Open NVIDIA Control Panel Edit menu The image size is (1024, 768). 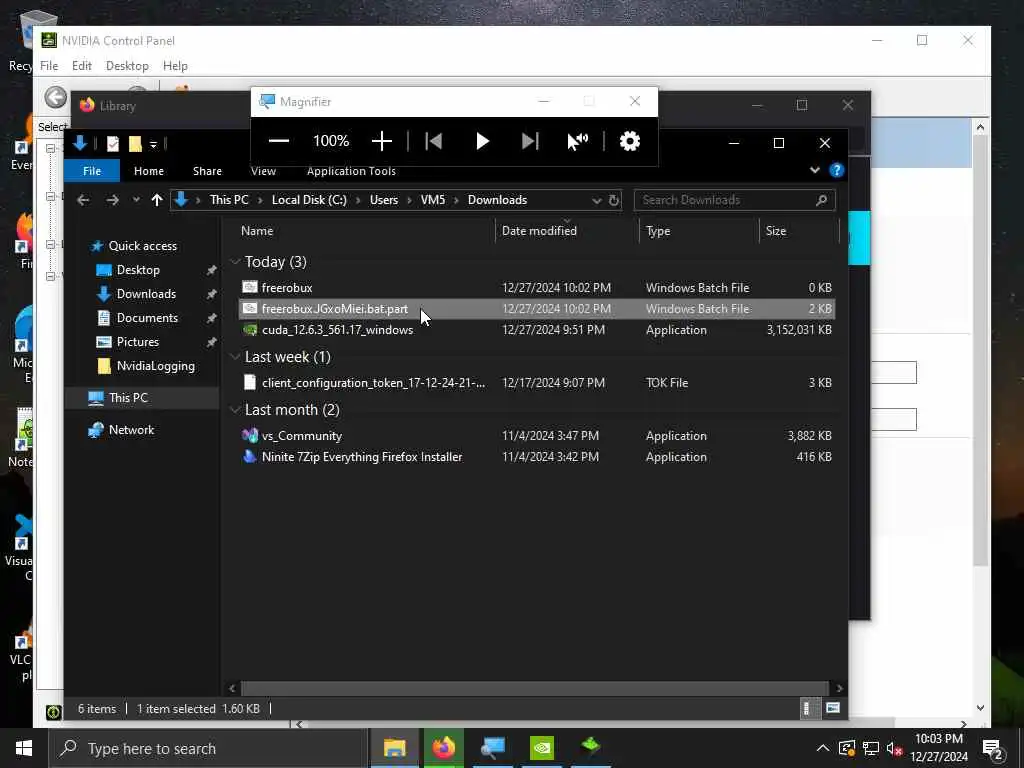pyautogui.click(x=82, y=66)
